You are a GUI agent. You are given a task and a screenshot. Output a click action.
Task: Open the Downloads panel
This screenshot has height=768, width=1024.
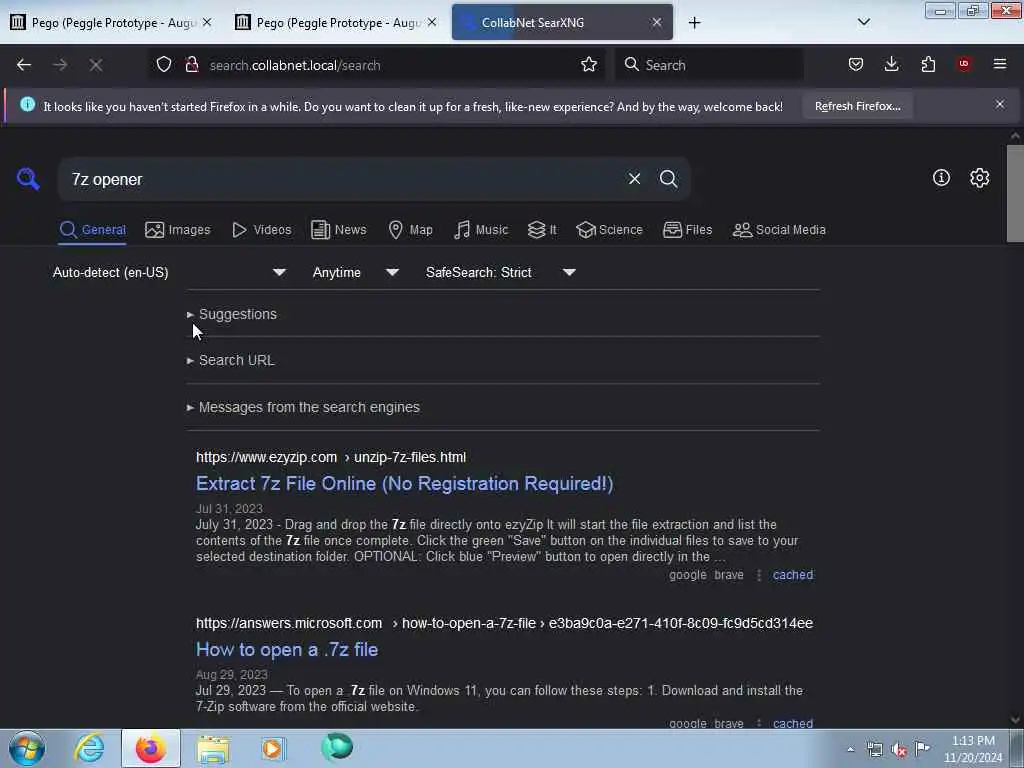pyautogui.click(x=891, y=64)
